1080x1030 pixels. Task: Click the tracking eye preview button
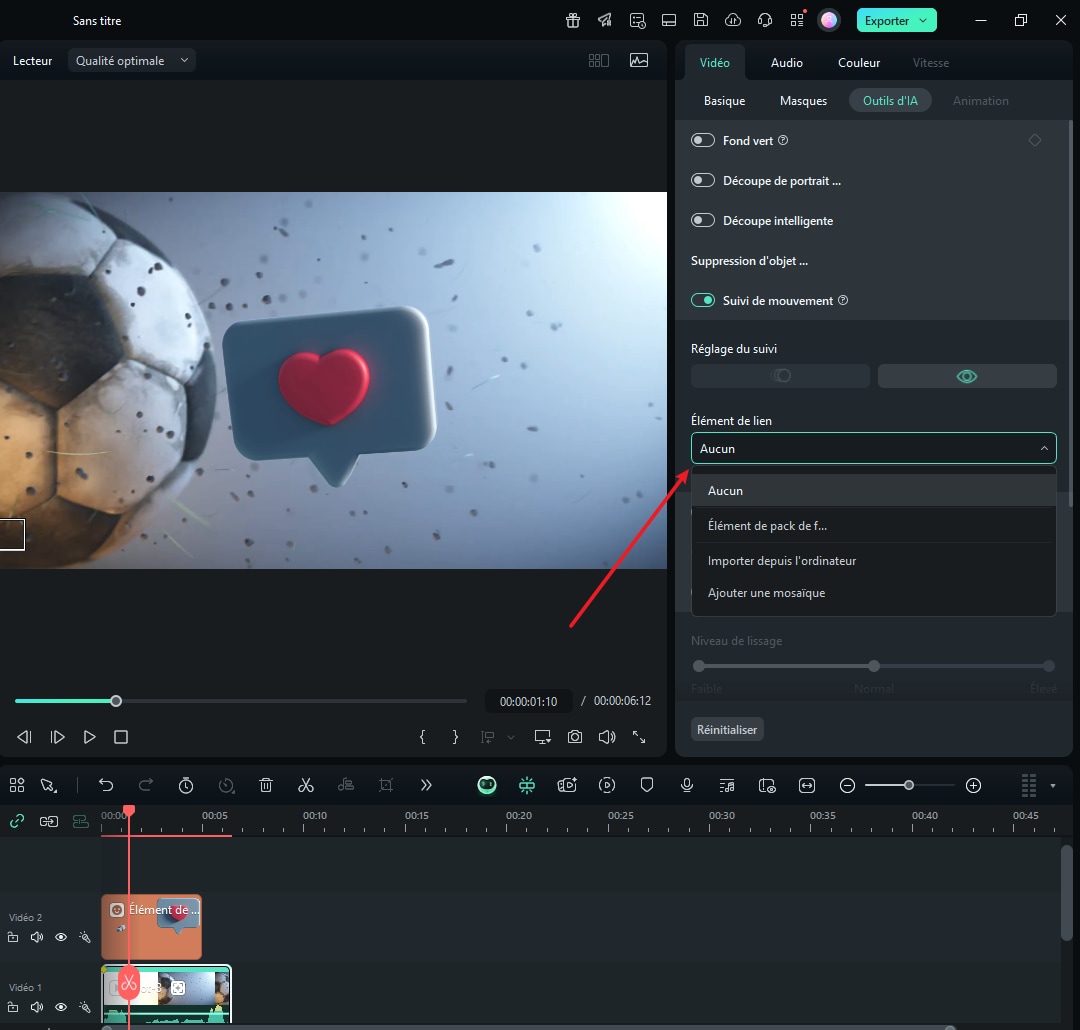[x=967, y=376]
